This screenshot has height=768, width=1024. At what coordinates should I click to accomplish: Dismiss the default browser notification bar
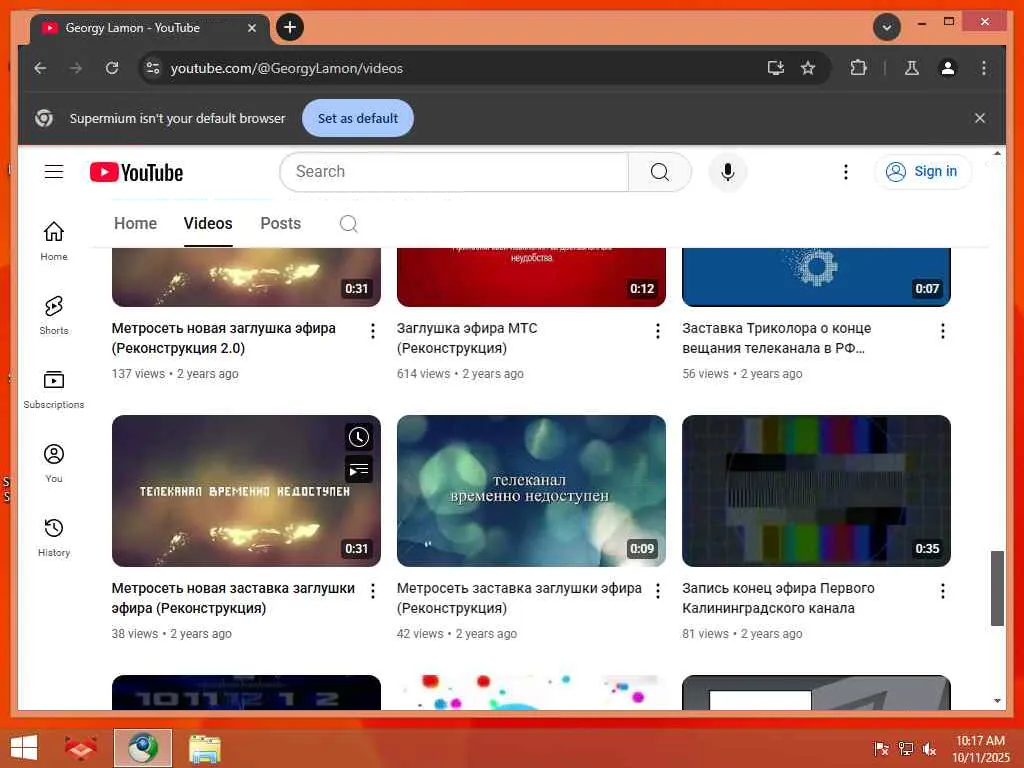tap(980, 118)
